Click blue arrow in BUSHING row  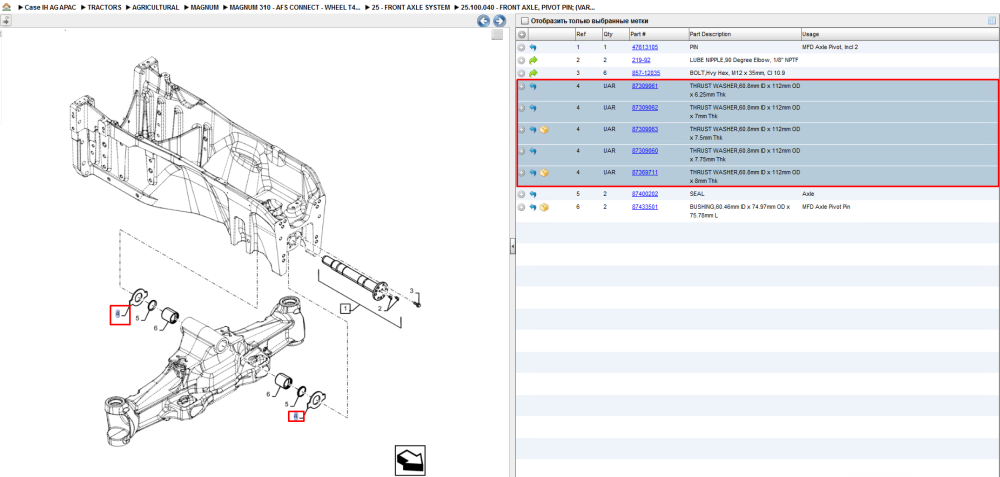[533, 208]
